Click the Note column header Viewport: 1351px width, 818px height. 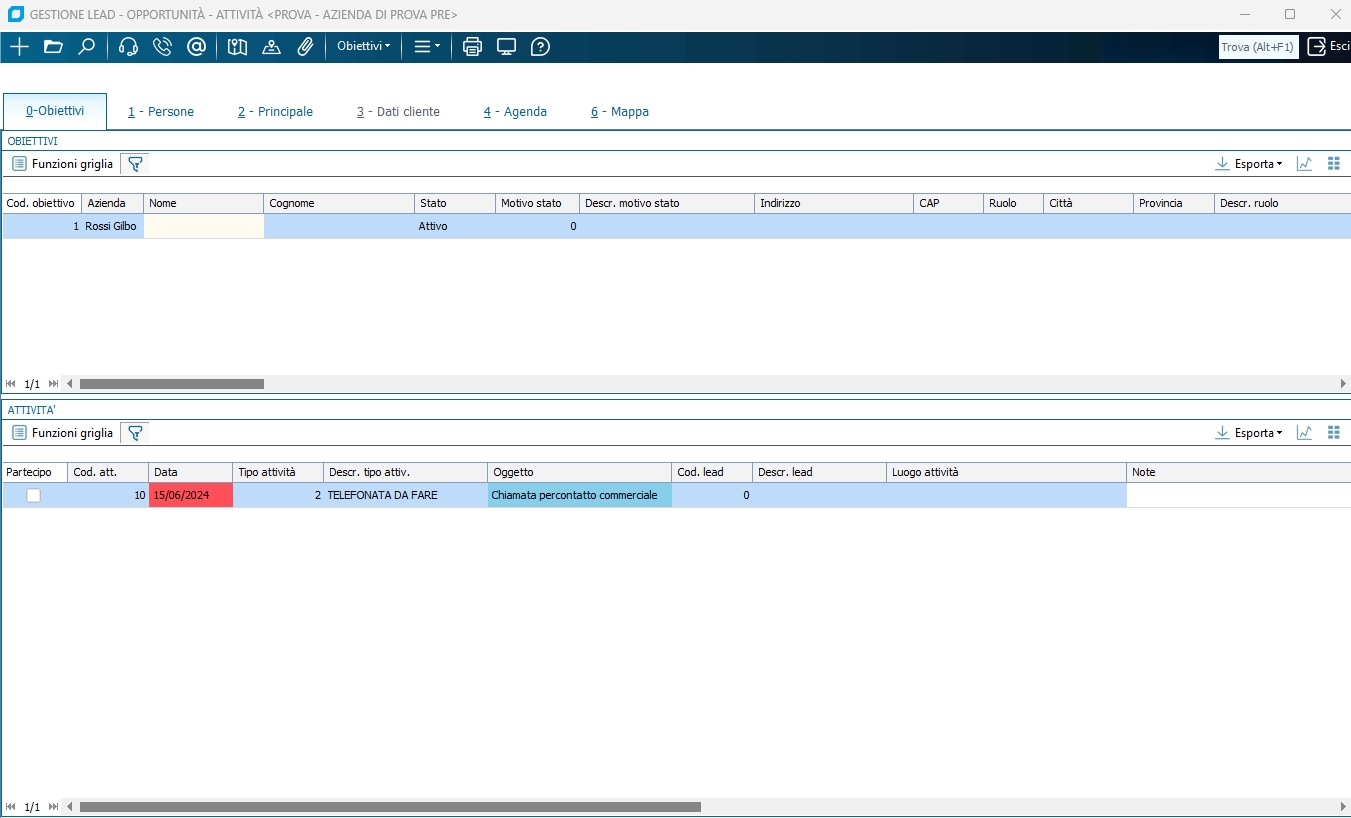tap(1239, 472)
